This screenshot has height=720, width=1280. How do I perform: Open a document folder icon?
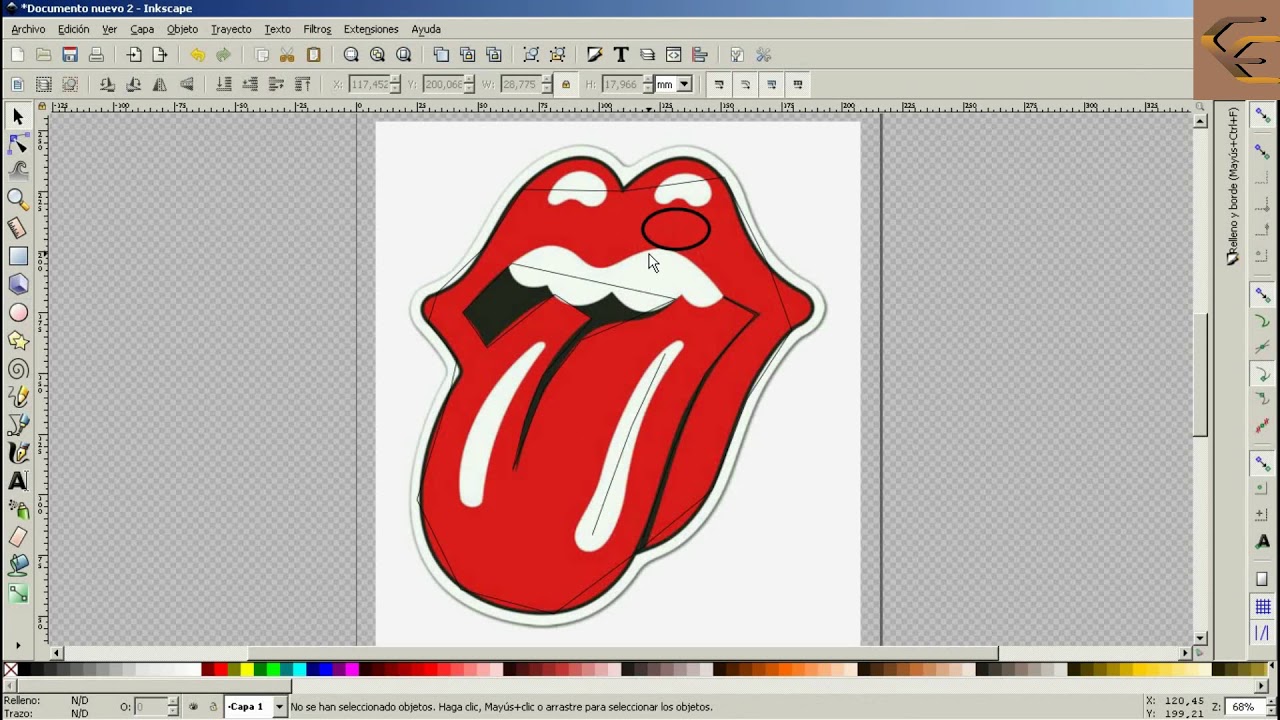tap(44, 55)
